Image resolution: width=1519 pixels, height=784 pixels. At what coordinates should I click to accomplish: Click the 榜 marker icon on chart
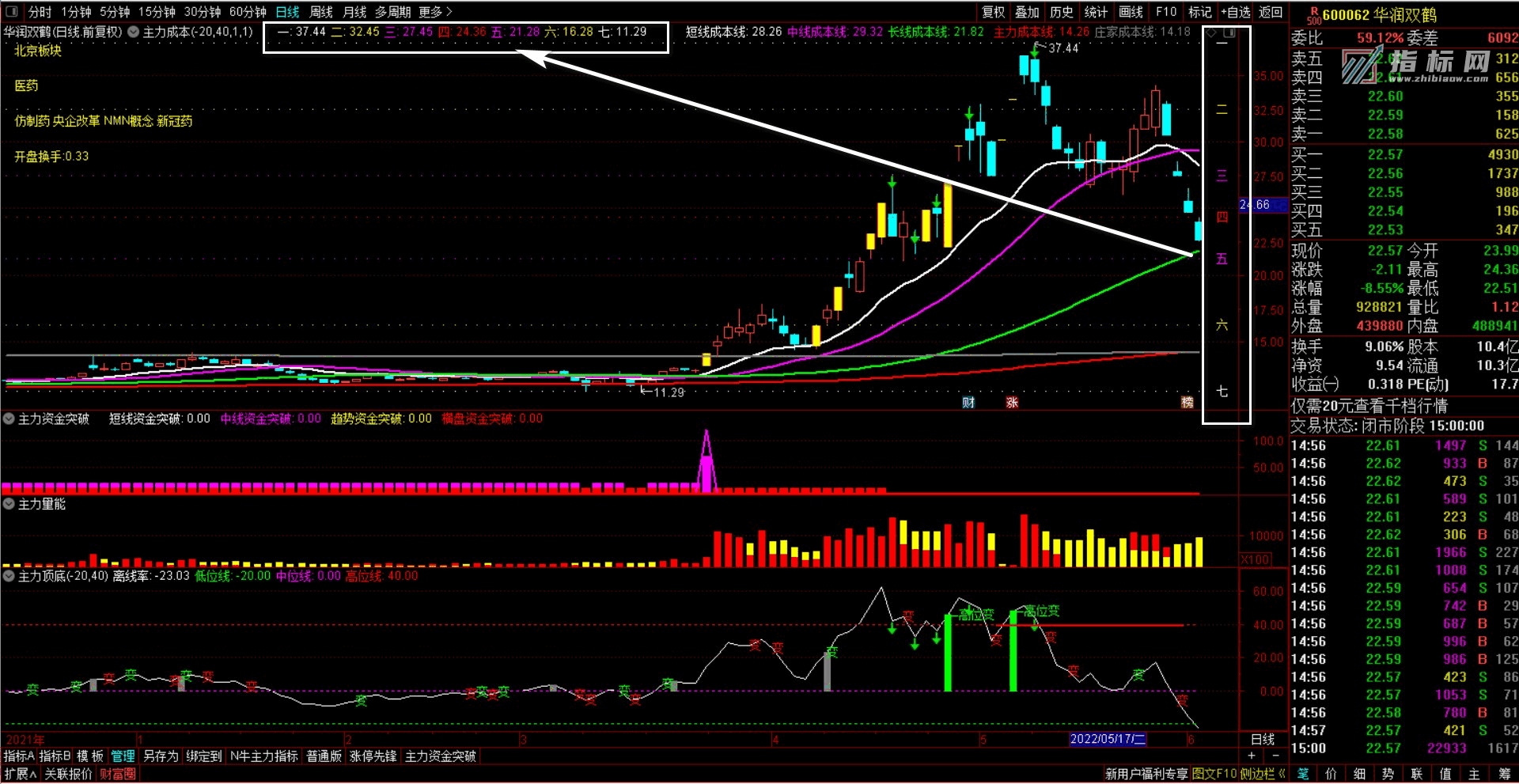1187,403
